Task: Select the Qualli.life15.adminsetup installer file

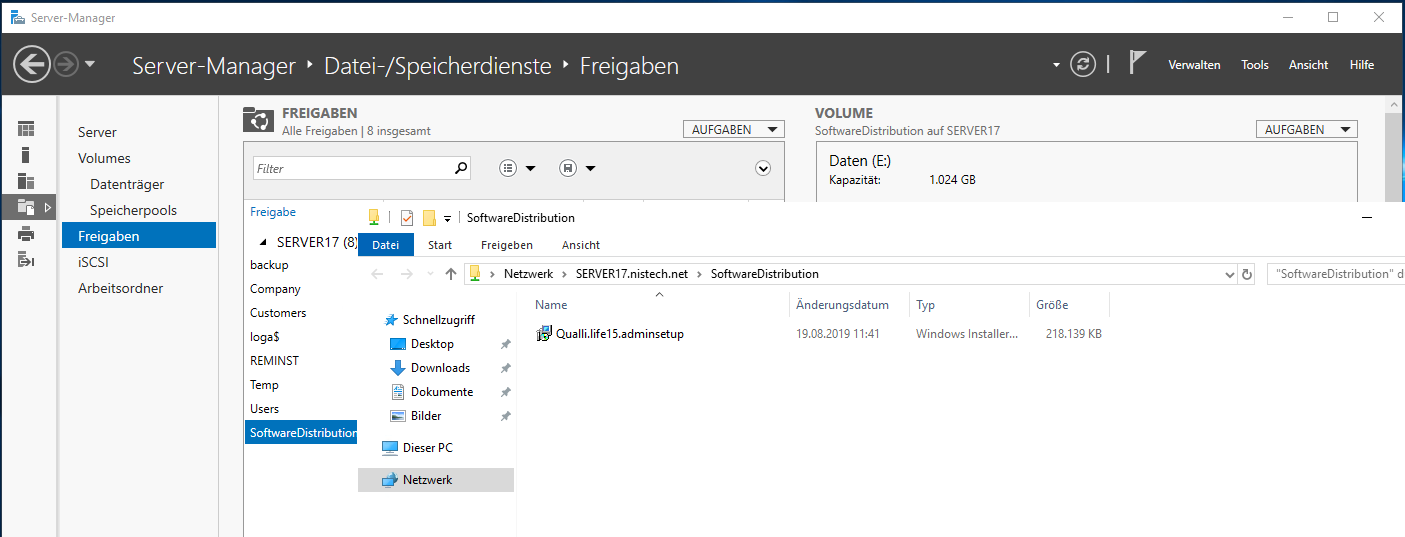Action: [619, 334]
